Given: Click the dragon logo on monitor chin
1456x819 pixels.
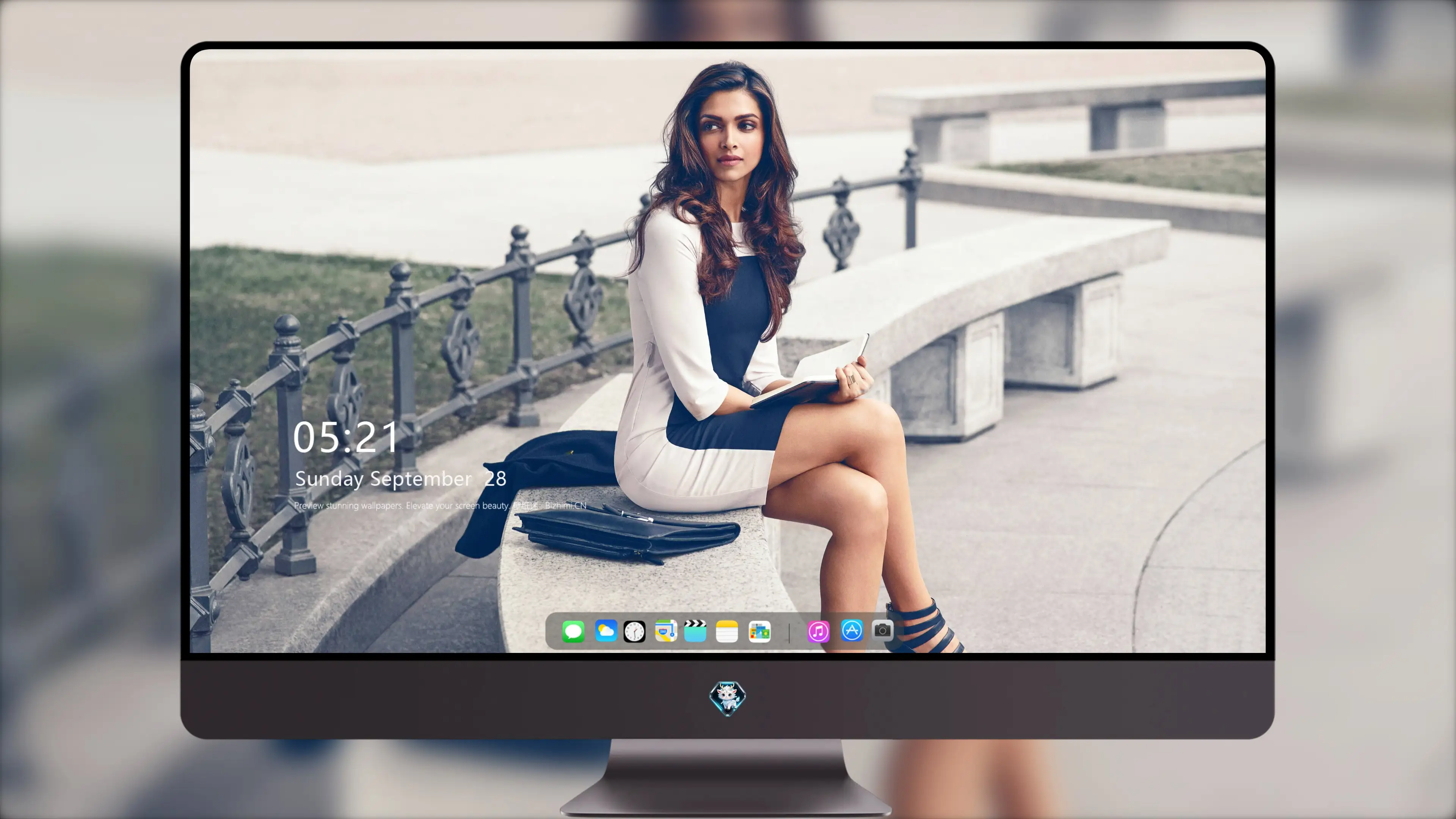Looking at the screenshot, I should coord(728,698).
